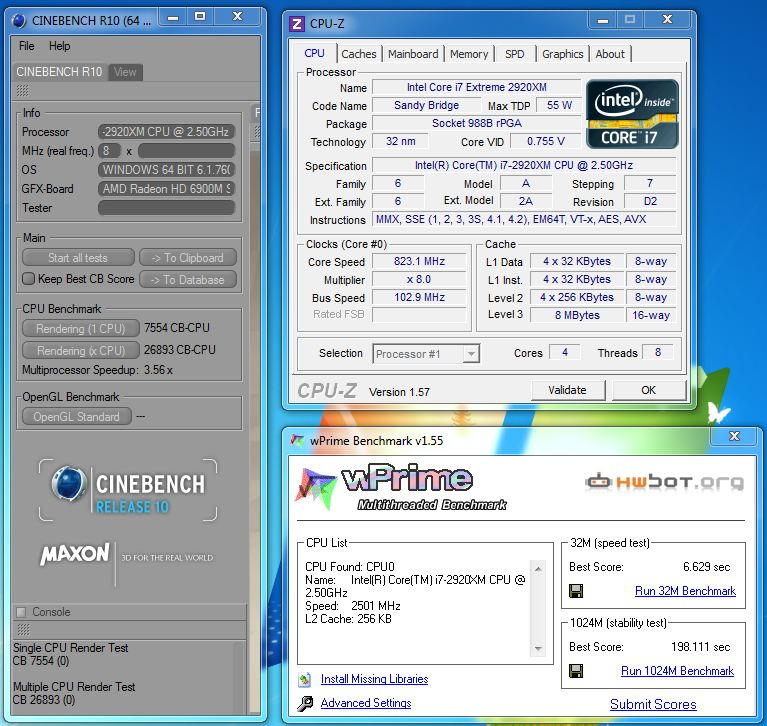The width and height of the screenshot is (767, 726).
Task: Click the 7554 CB-CPU score
Action: [177, 328]
